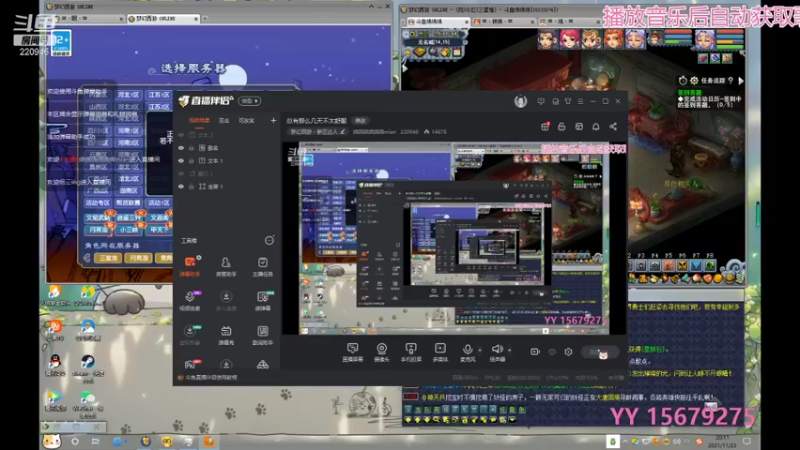Image resolution: width=800 pixels, height=450 pixels.
Task: Toggle the lock on 文本 1 source
Action: click(191, 161)
